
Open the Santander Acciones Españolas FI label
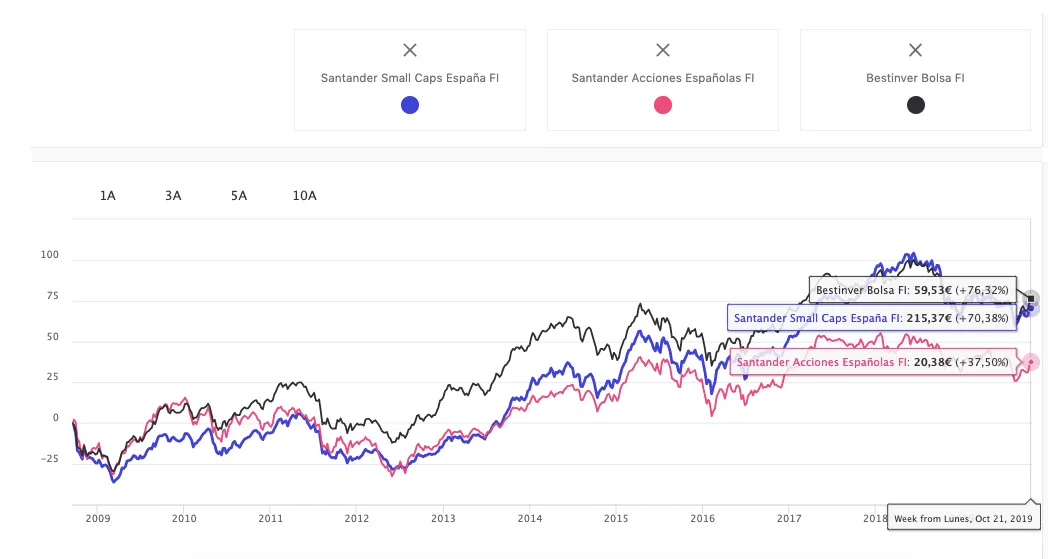pyautogui.click(x=662, y=78)
